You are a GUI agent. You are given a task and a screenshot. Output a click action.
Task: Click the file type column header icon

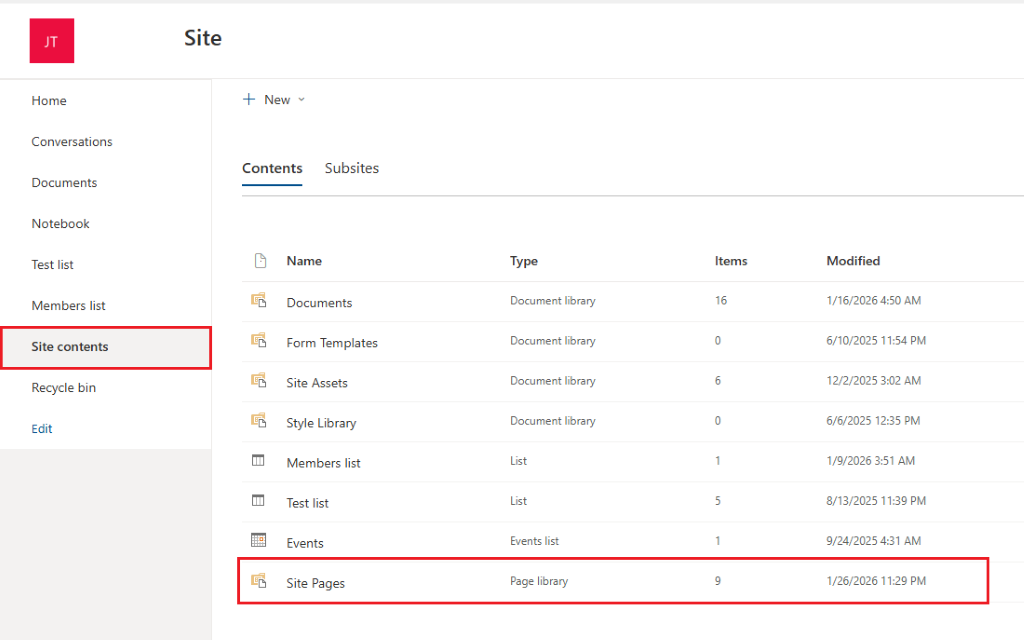260,261
